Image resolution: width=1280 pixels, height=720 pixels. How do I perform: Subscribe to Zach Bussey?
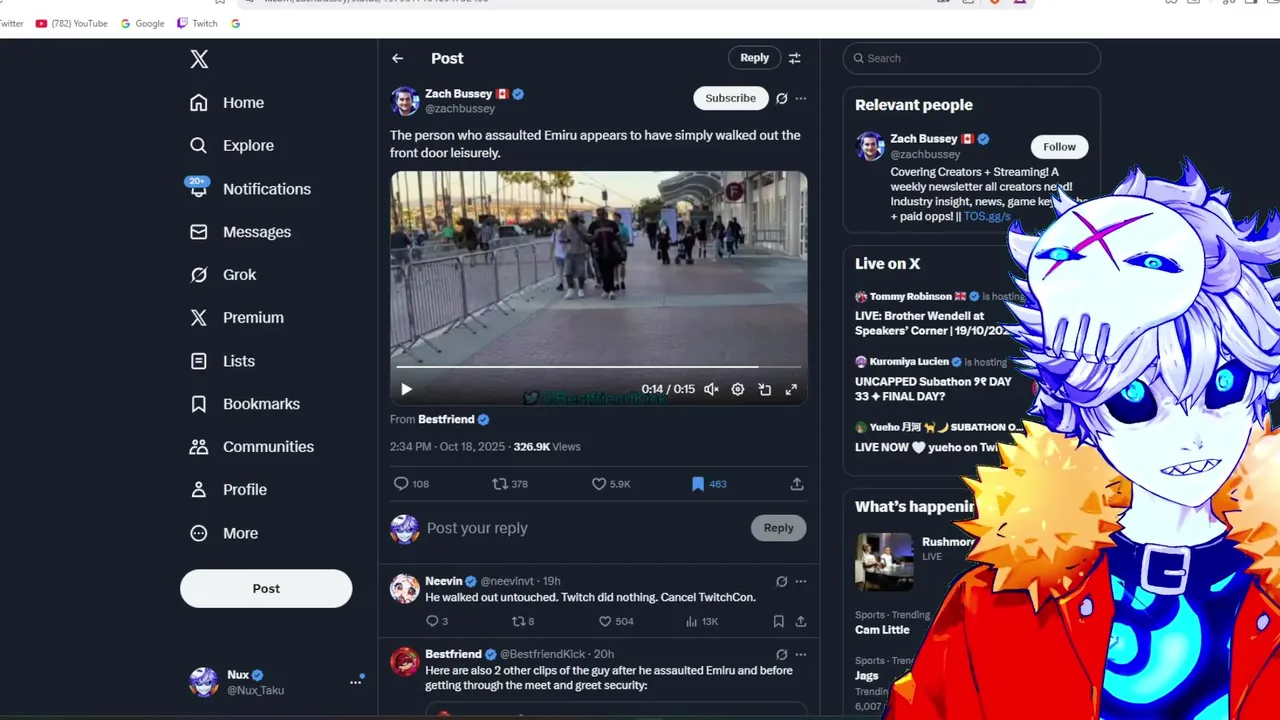click(x=731, y=98)
